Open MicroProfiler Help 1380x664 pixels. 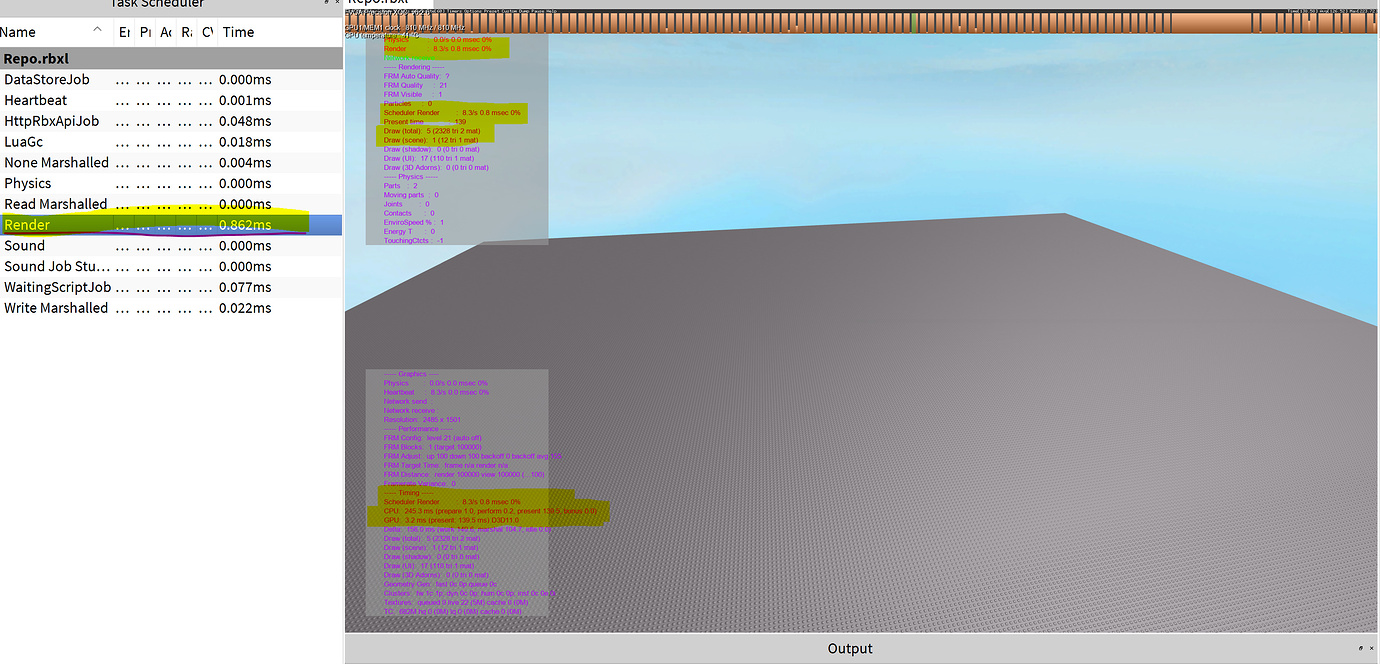click(x=552, y=10)
